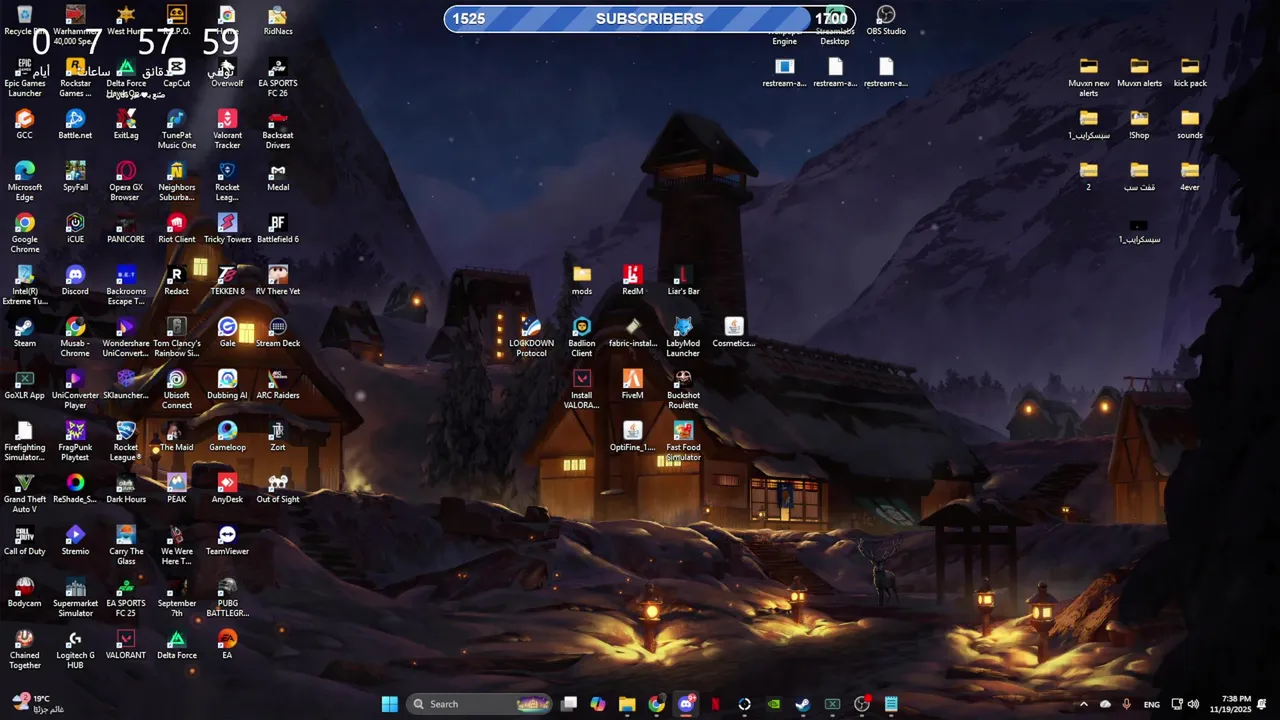The height and width of the screenshot is (720, 1280).
Task: Launch the iCUE desktop shortcut
Action: (75, 228)
